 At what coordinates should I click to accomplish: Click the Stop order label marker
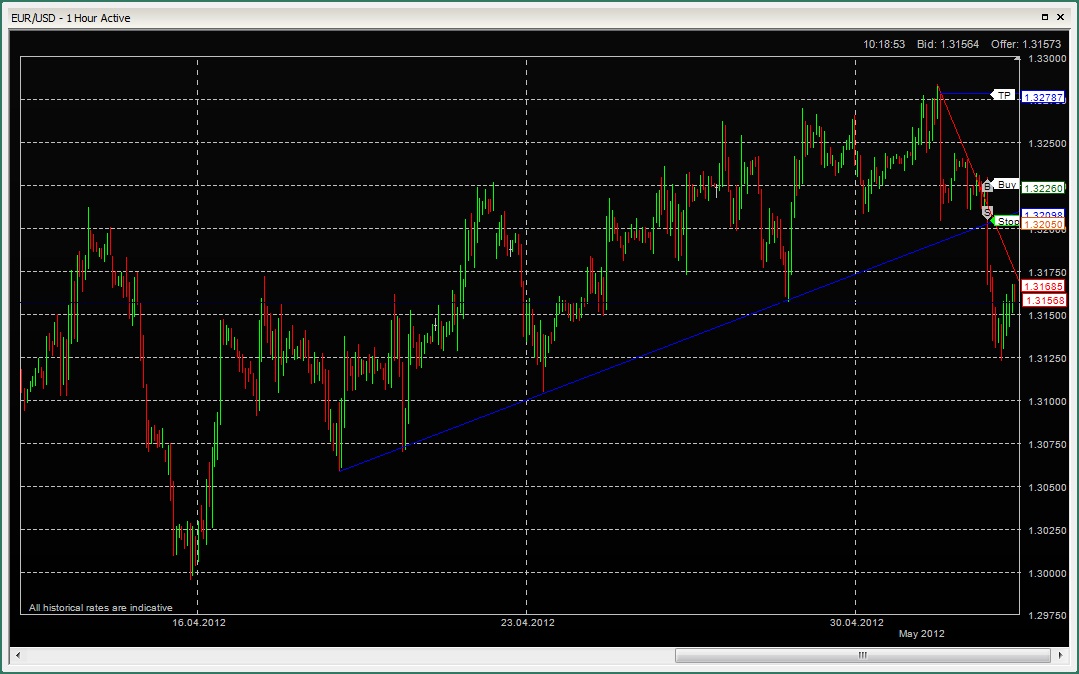pos(1006,222)
